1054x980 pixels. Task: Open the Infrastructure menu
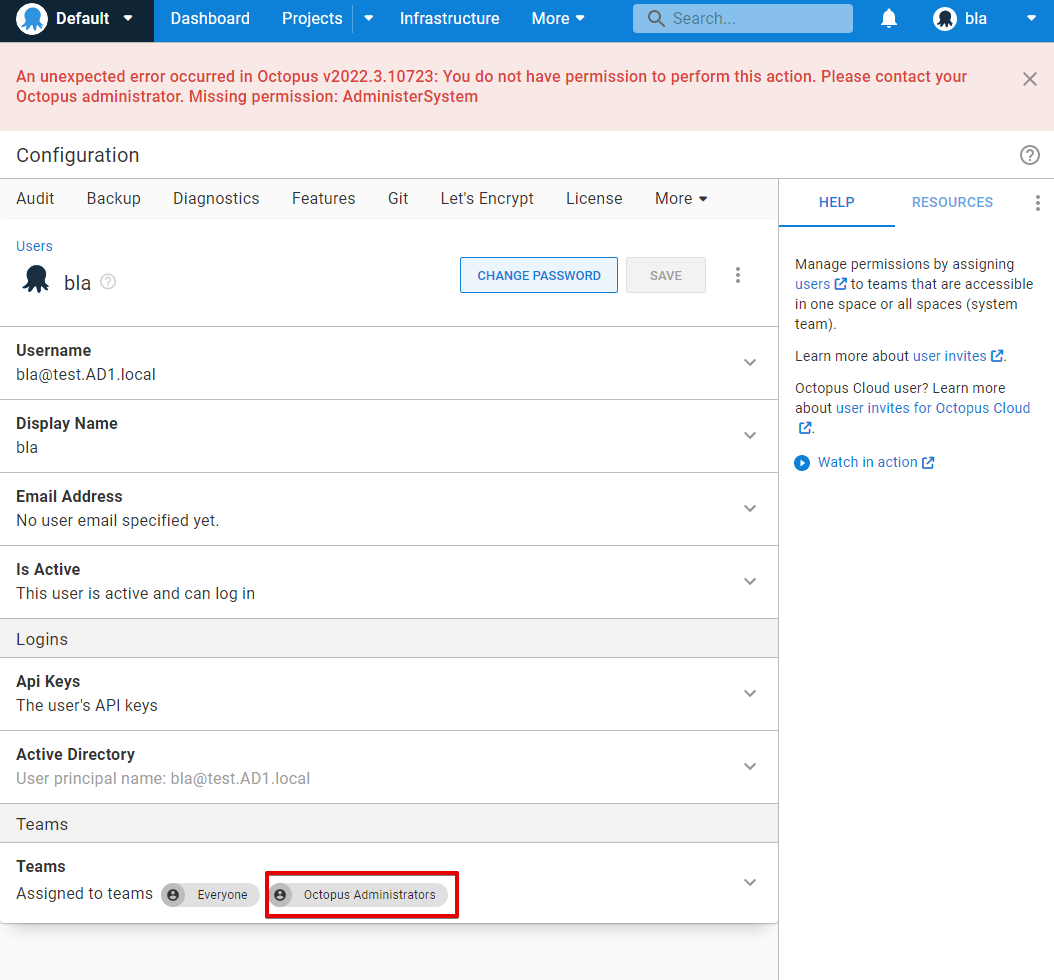click(x=449, y=18)
